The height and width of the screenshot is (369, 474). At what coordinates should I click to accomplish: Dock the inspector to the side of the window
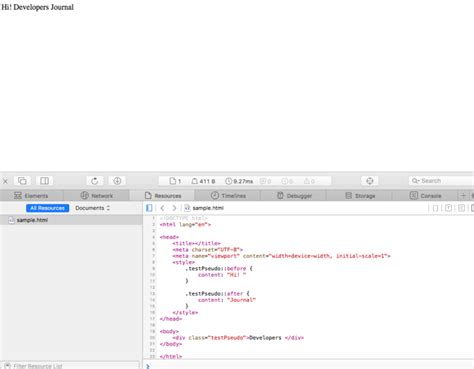click(44, 181)
